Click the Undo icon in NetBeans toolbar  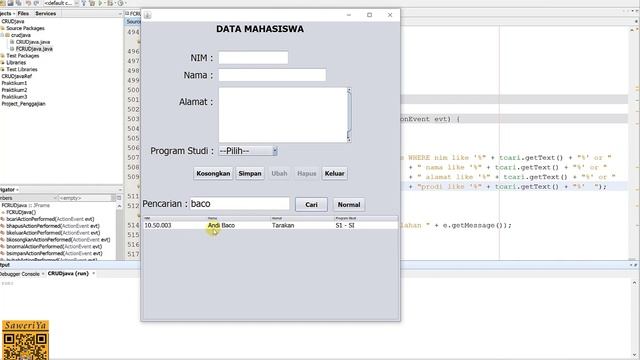coord(28,2)
